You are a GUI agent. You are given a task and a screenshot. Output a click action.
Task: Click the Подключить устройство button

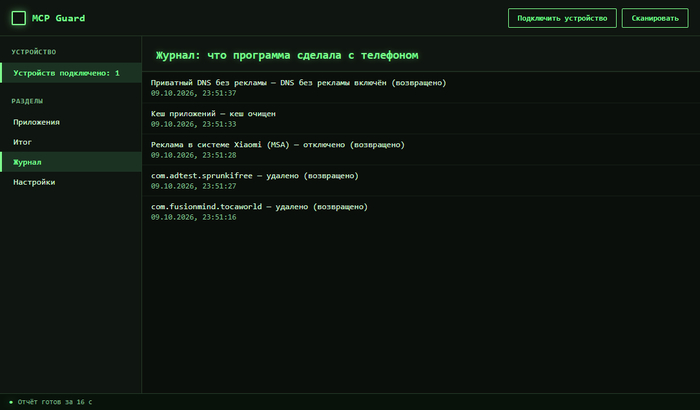point(562,18)
